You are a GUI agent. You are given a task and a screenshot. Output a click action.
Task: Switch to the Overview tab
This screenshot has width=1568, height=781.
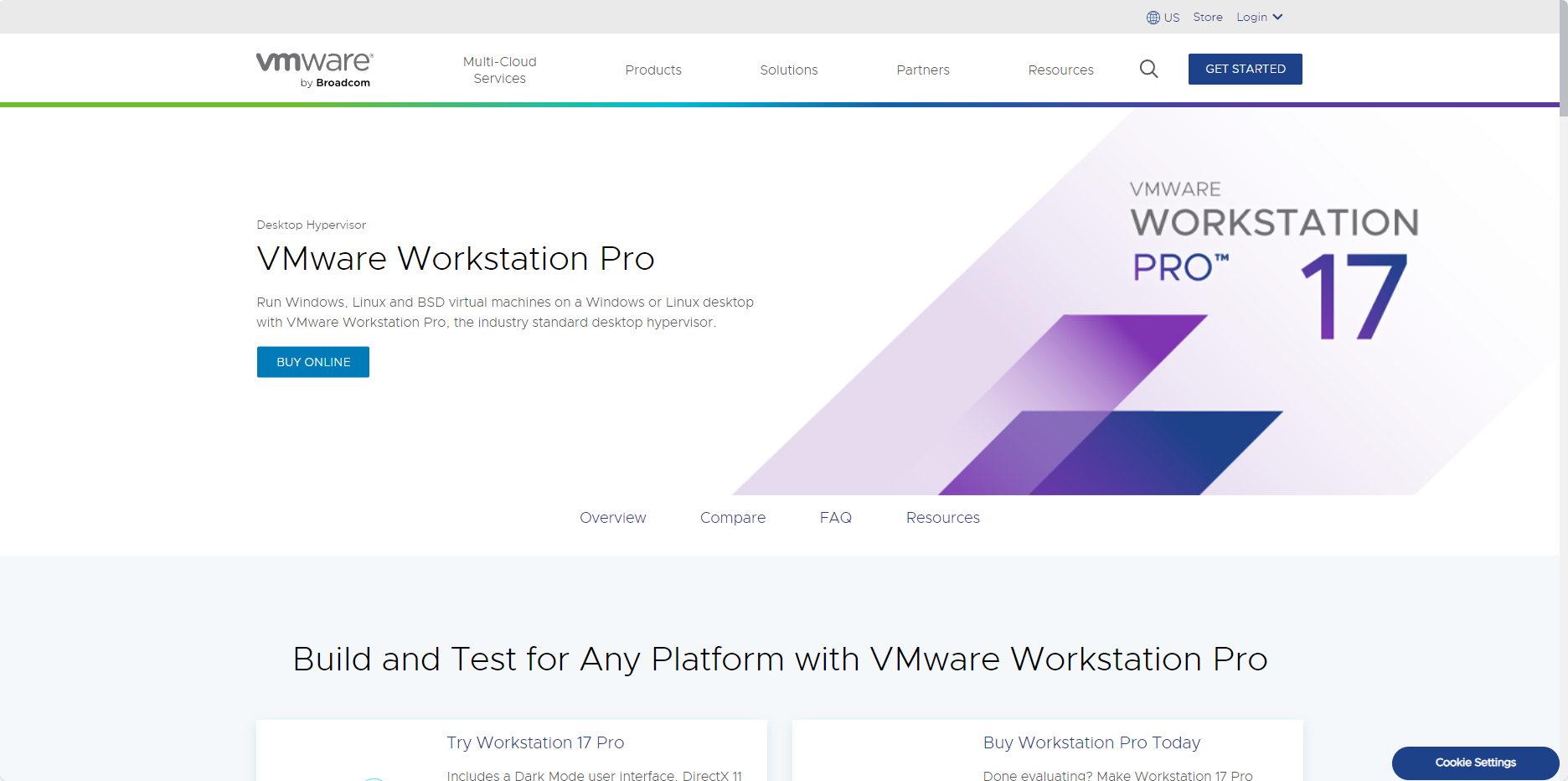coord(613,518)
